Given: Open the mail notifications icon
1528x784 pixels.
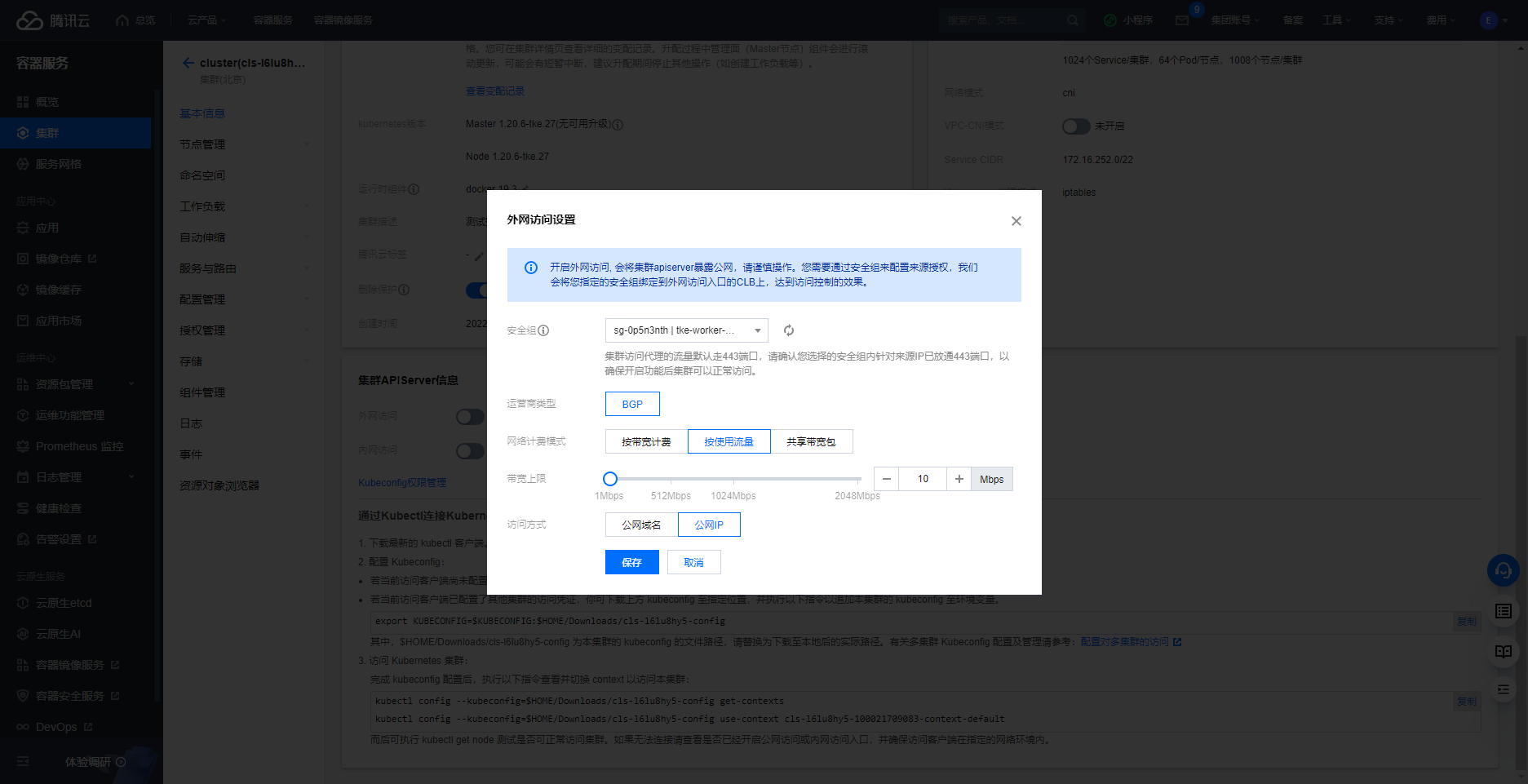Looking at the screenshot, I should click(x=1182, y=20).
